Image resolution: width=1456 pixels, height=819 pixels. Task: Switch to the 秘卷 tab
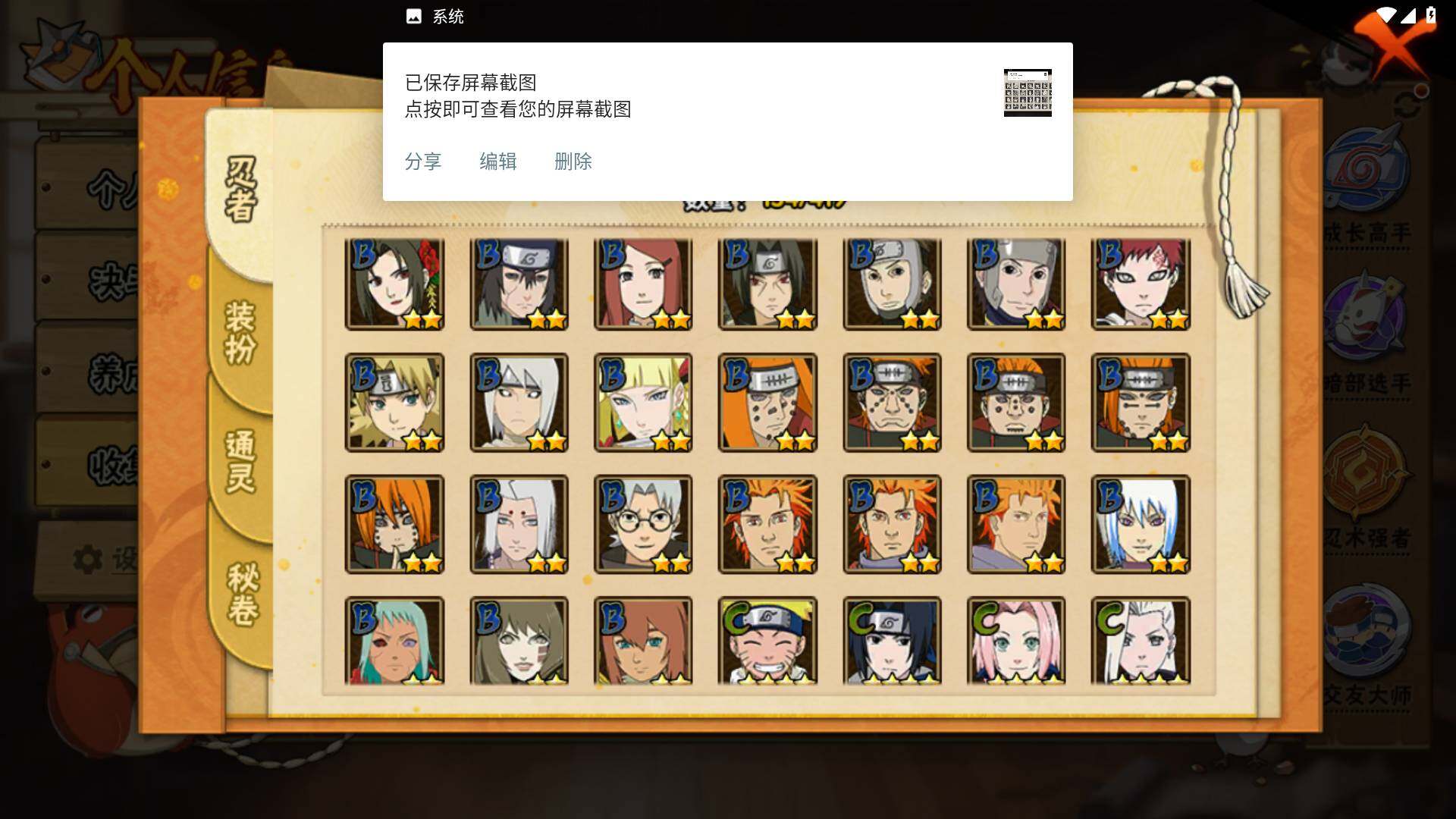(243, 594)
